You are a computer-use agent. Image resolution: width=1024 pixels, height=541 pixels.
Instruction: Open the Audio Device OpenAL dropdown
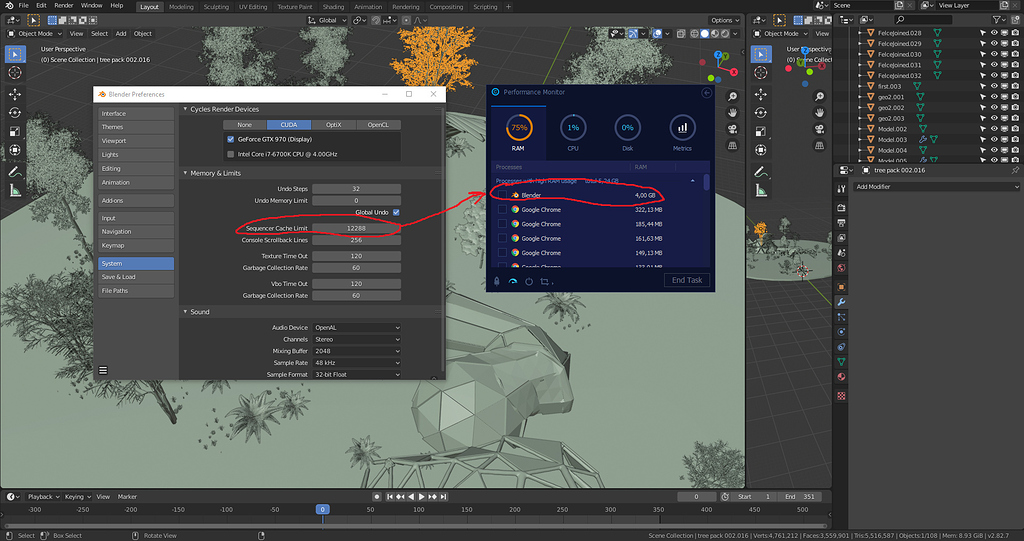click(x=357, y=328)
